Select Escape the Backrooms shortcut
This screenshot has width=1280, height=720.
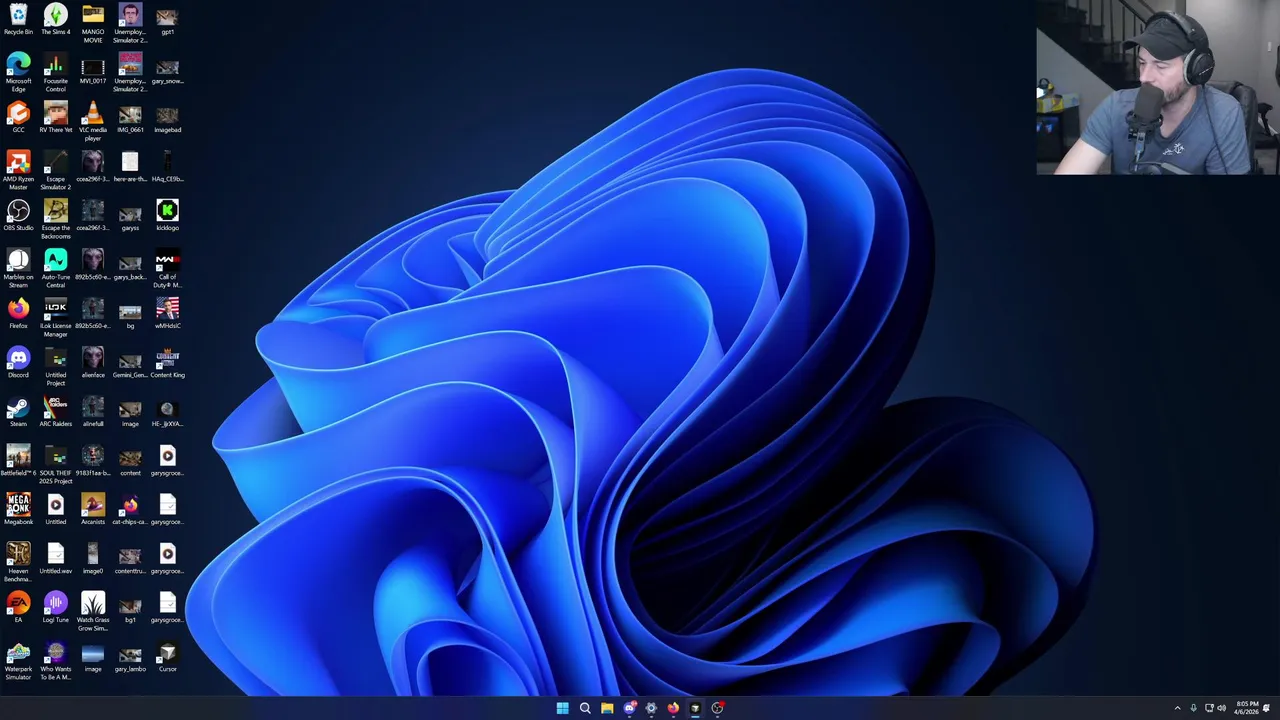[55, 219]
